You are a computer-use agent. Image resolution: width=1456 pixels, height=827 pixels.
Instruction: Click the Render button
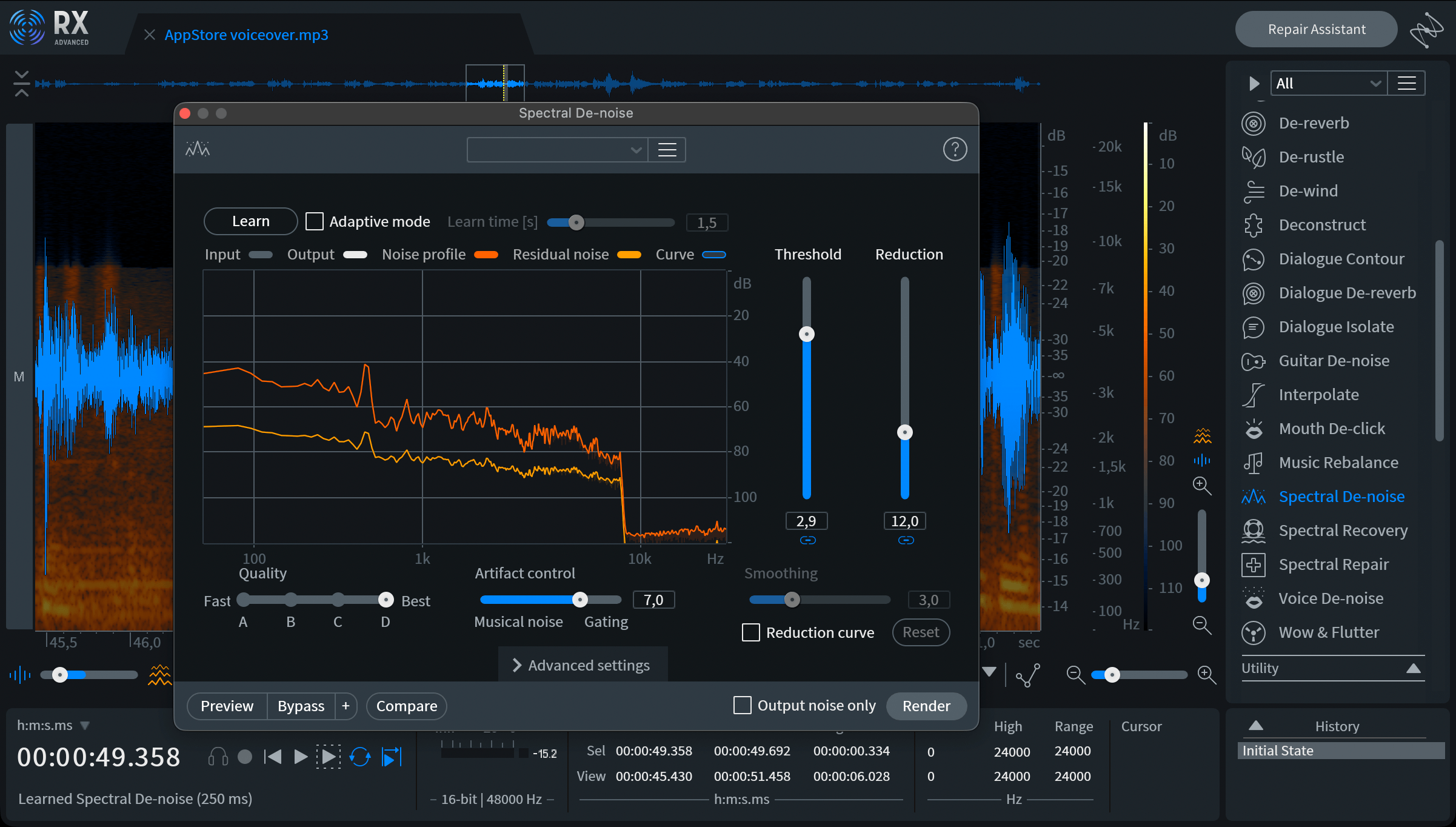click(926, 706)
